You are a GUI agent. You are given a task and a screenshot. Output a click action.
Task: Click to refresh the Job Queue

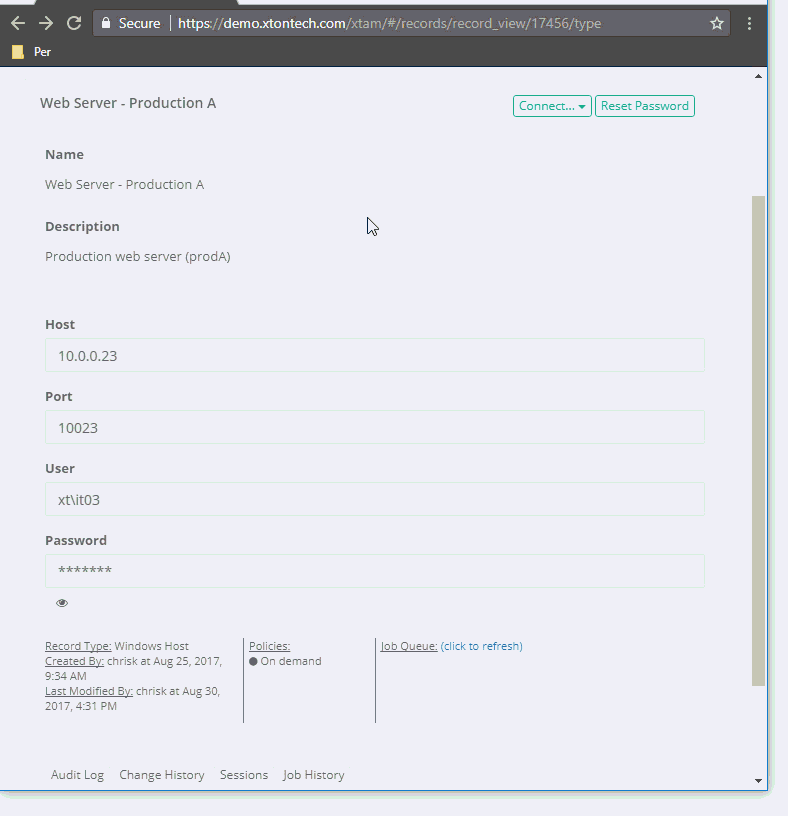481,646
